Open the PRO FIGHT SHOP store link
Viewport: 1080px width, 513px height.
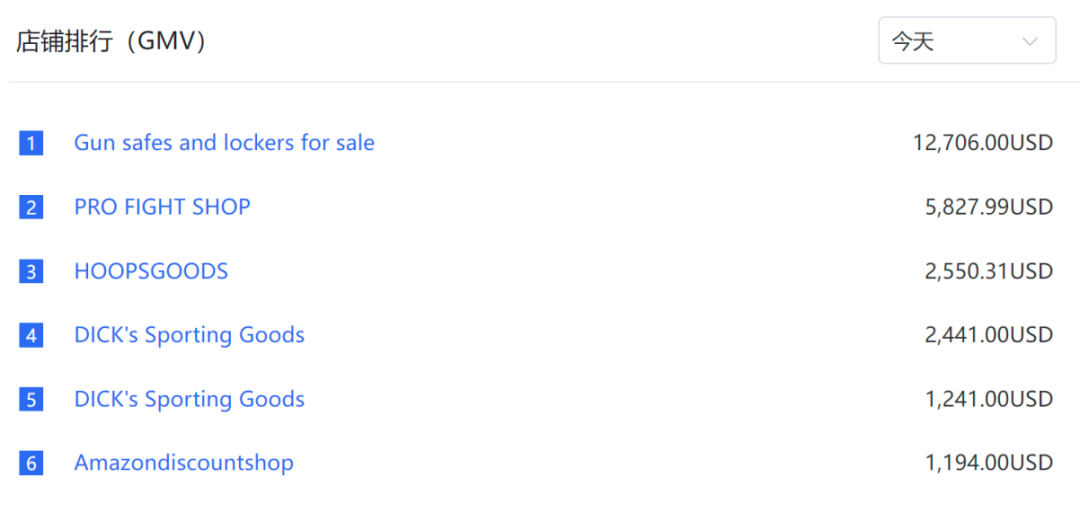(162, 207)
